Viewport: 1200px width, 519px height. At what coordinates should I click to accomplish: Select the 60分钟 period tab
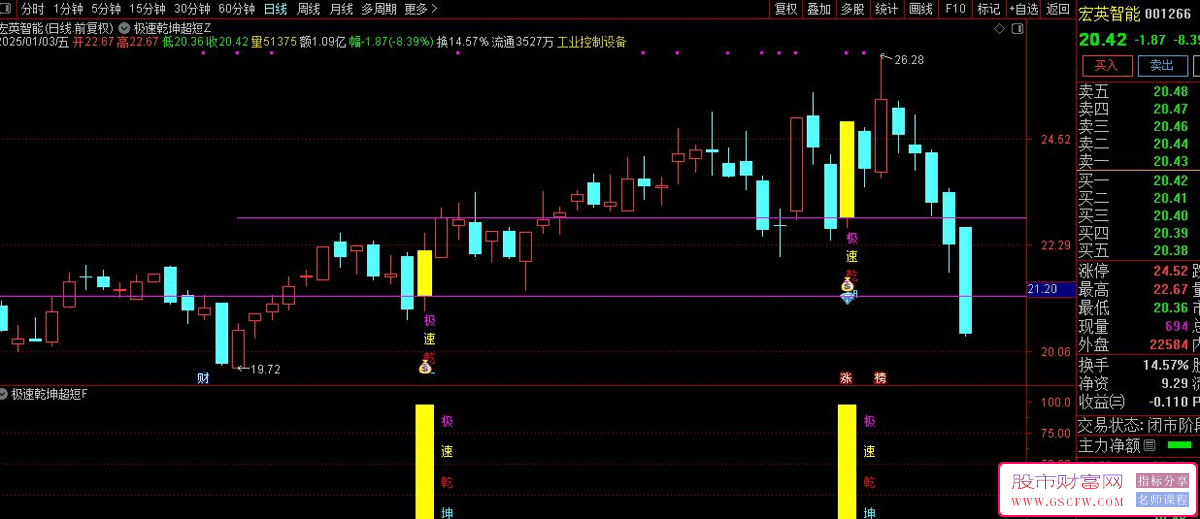click(236, 9)
